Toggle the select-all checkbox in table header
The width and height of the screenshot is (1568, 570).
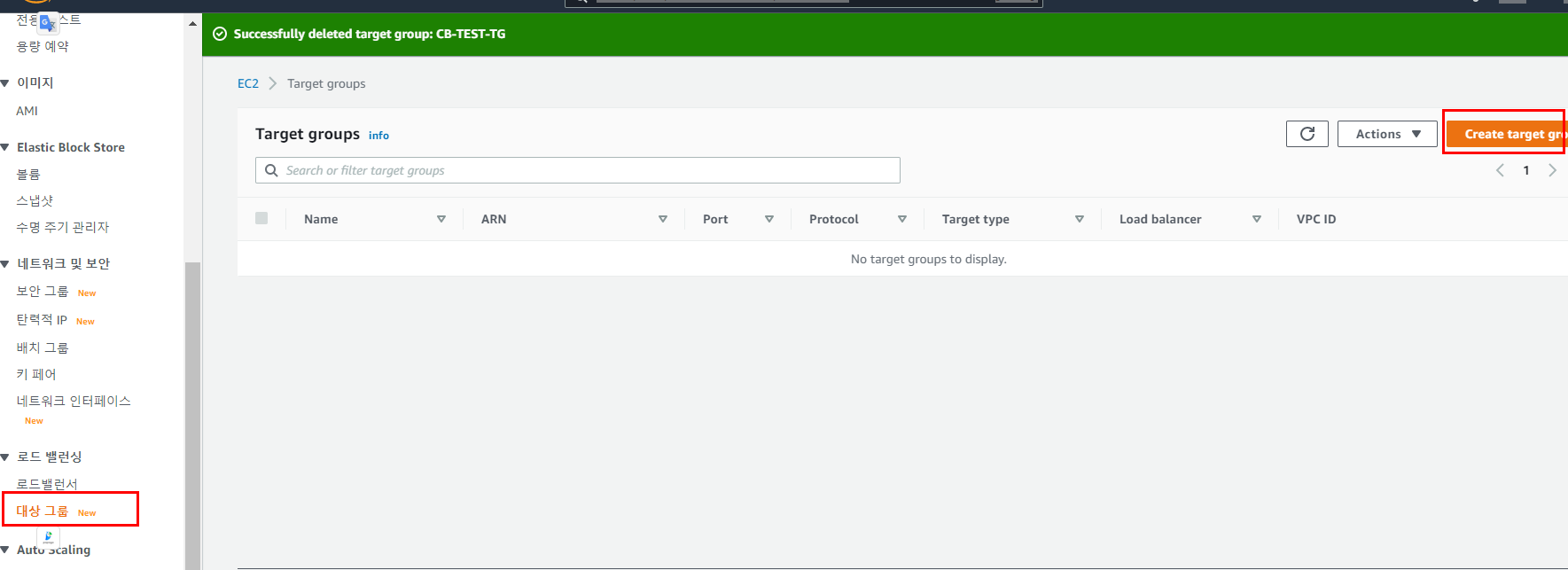pyautogui.click(x=261, y=218)
